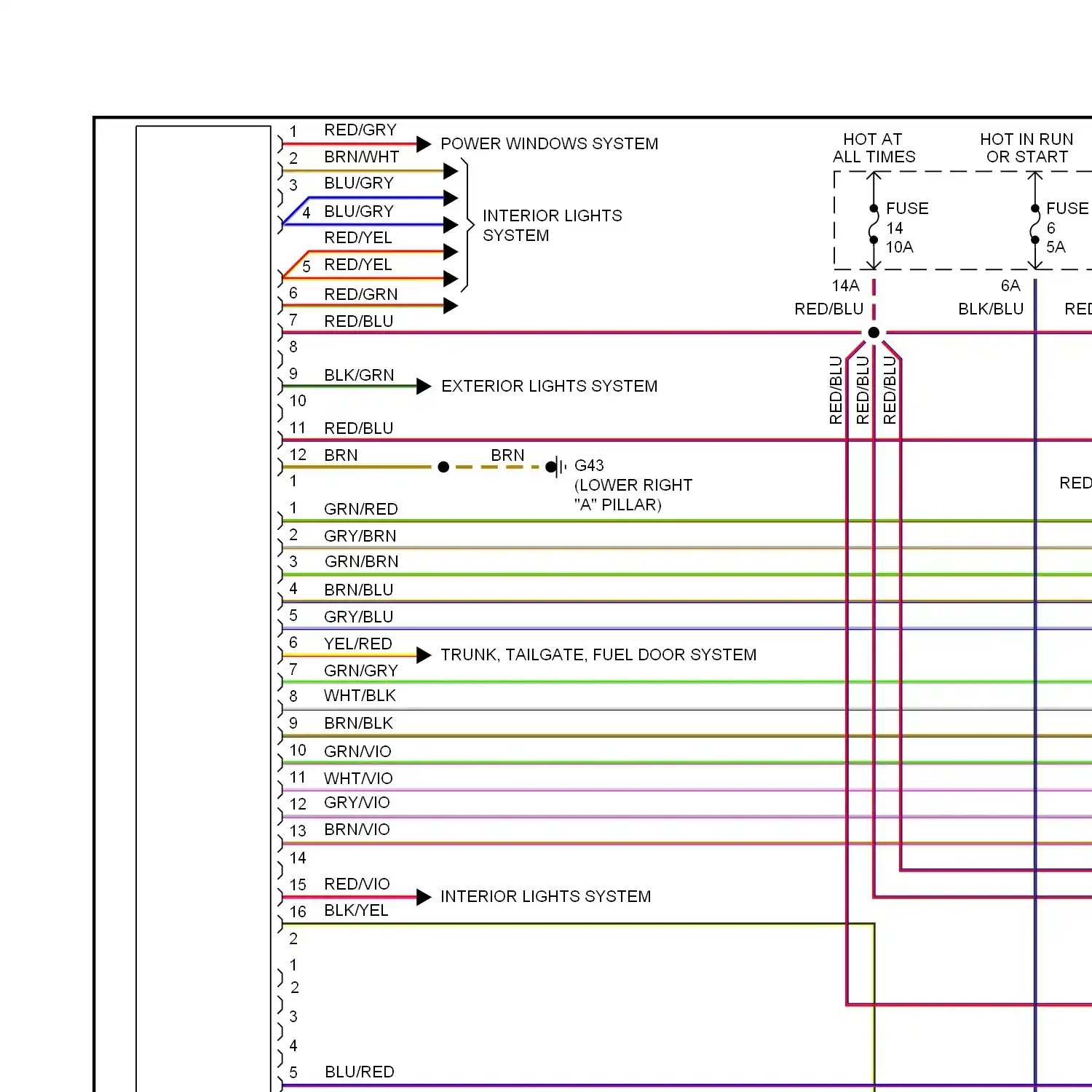Image resolution: width=1092 pixels, height=1092 pixels.
Task: Click the G43 ground symbol
Action: (557, 467)
